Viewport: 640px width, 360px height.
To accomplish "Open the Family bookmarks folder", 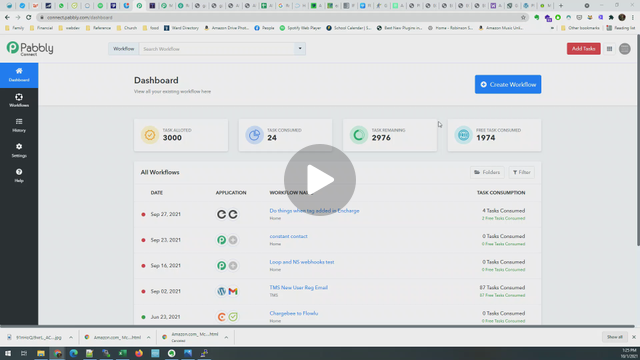I will (14, 28).
